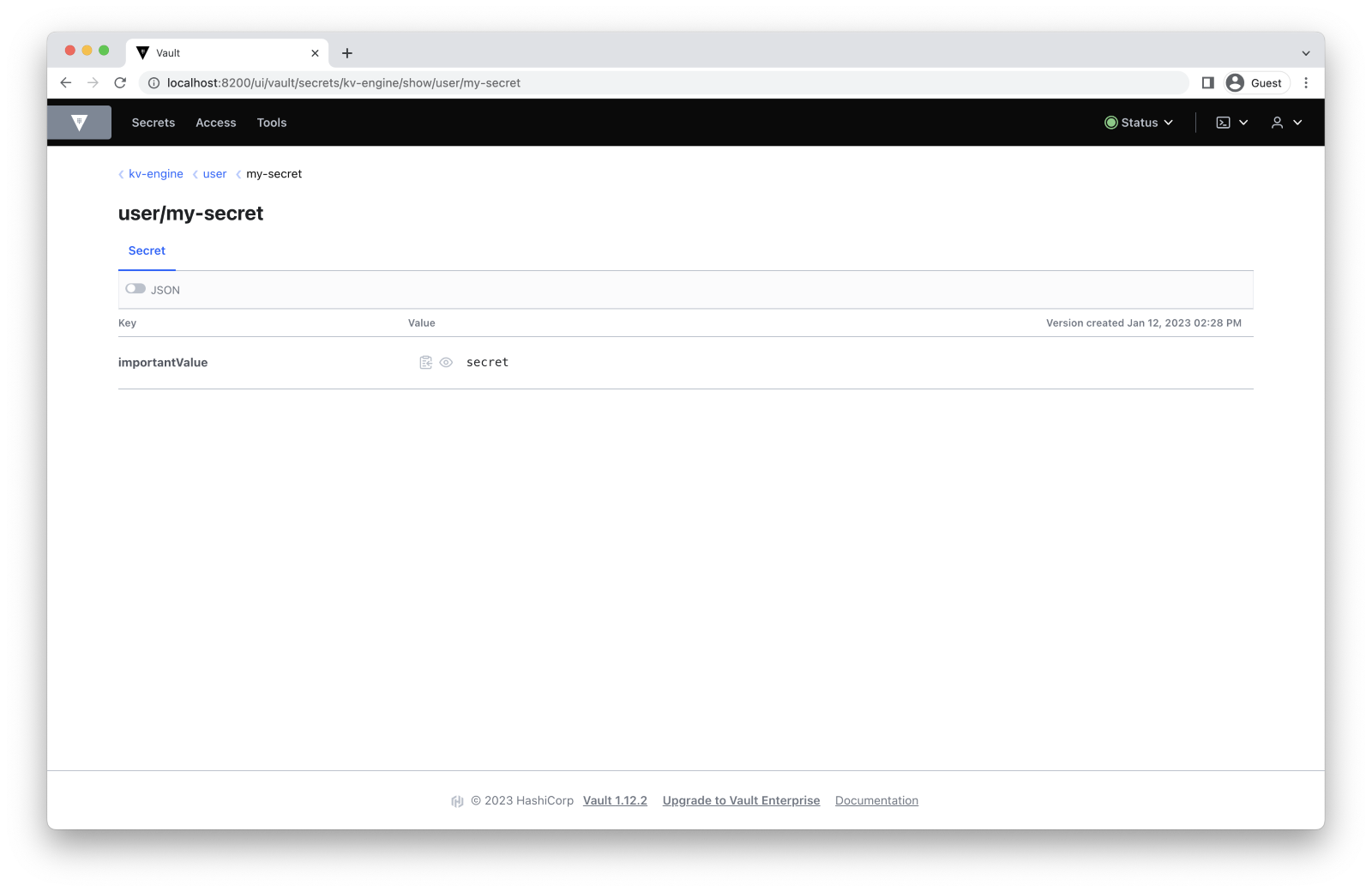This screenshot has width=1372, height=892.
Task: Select the Secret tab
Action: (x=147, y=251)
